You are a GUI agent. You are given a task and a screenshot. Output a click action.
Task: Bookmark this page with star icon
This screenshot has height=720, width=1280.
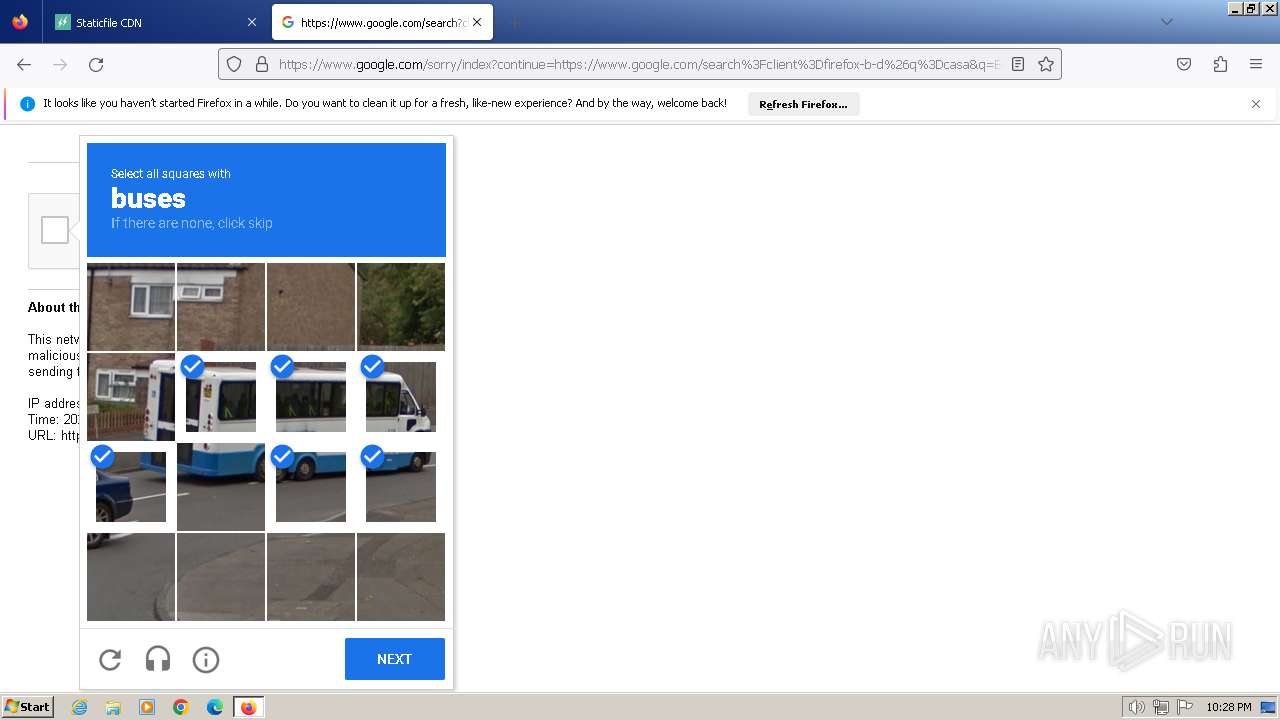[x=1046, y=64]
